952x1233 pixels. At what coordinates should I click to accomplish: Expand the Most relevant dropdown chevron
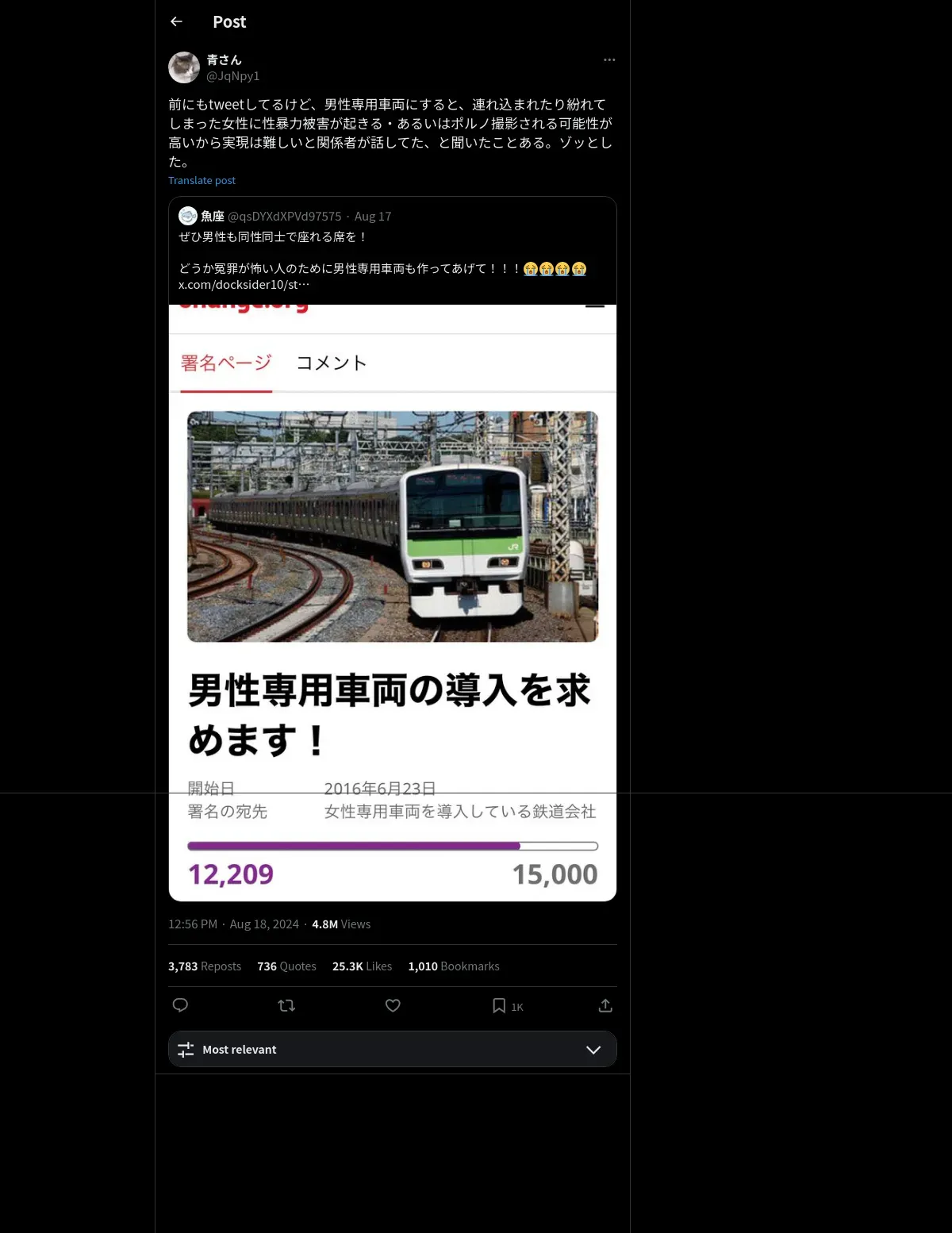(593, 1049)
